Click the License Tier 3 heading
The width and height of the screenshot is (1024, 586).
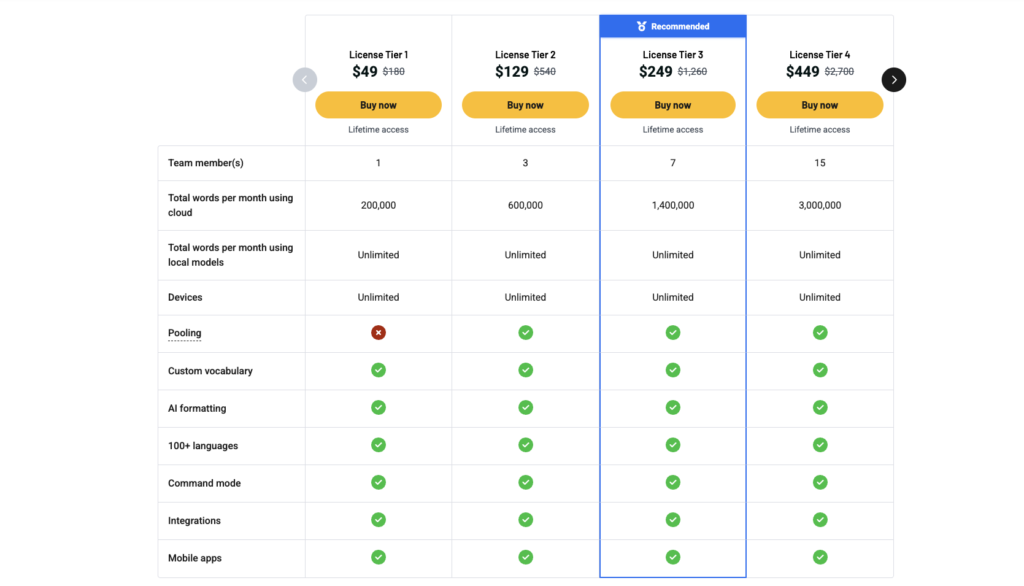tap(673, 55)
